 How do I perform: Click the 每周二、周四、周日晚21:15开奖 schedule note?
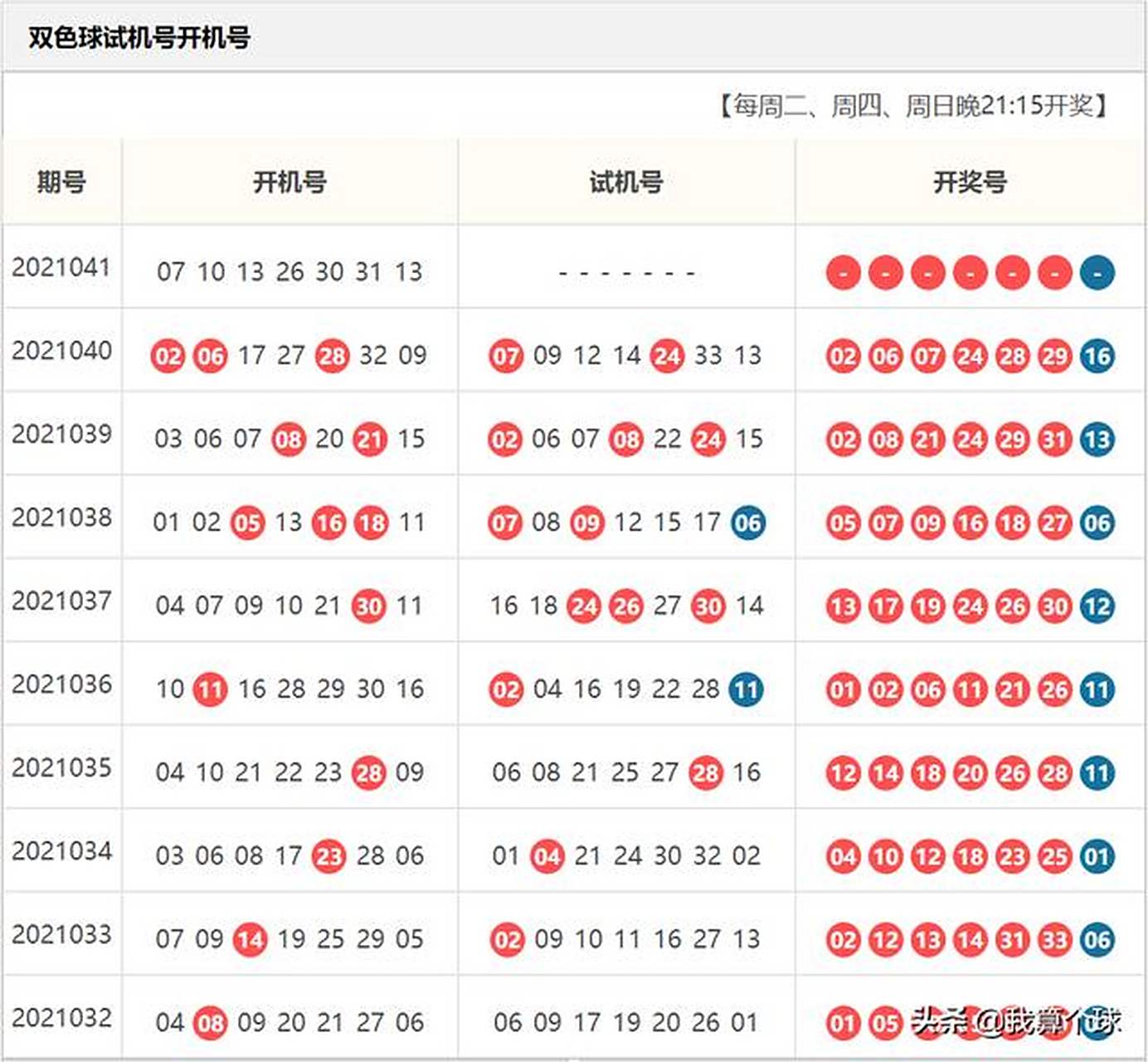coord(912,106)
